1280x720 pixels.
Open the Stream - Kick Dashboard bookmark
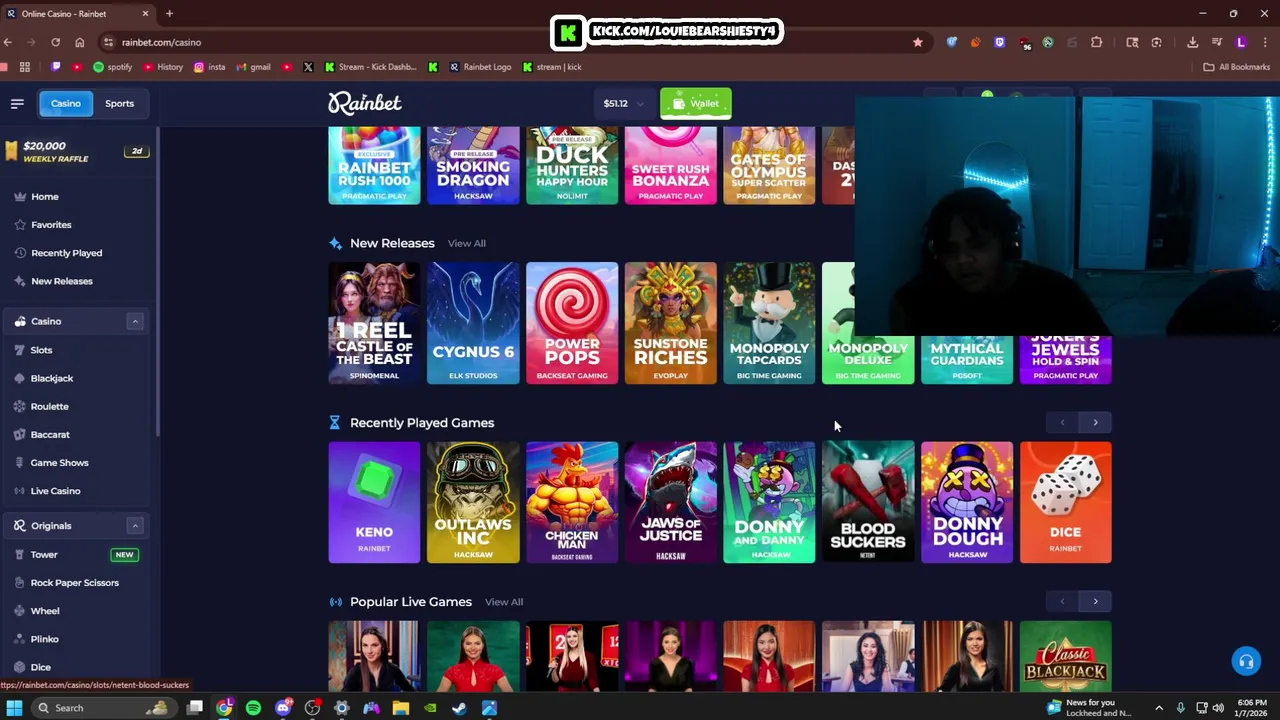click(370, 67)
